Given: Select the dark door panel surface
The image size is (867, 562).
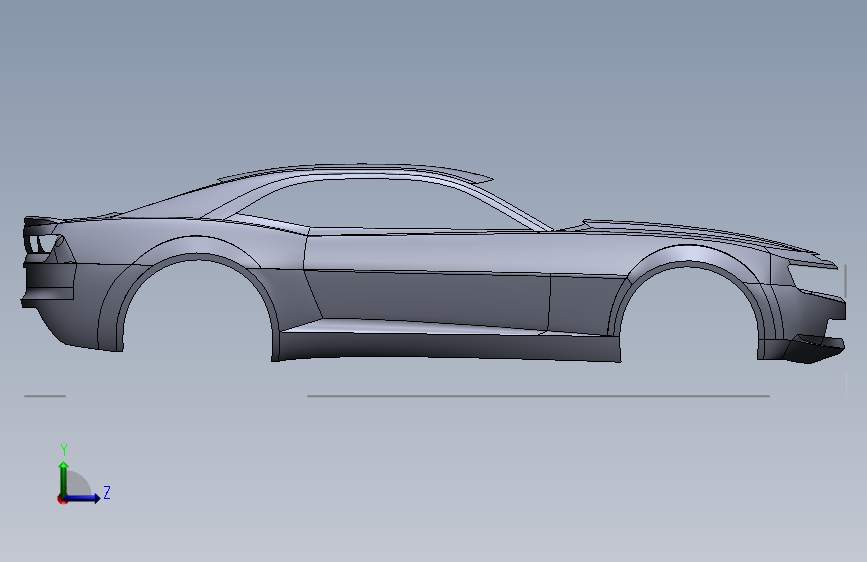Looking at the screenshot, I should [431, 300].
